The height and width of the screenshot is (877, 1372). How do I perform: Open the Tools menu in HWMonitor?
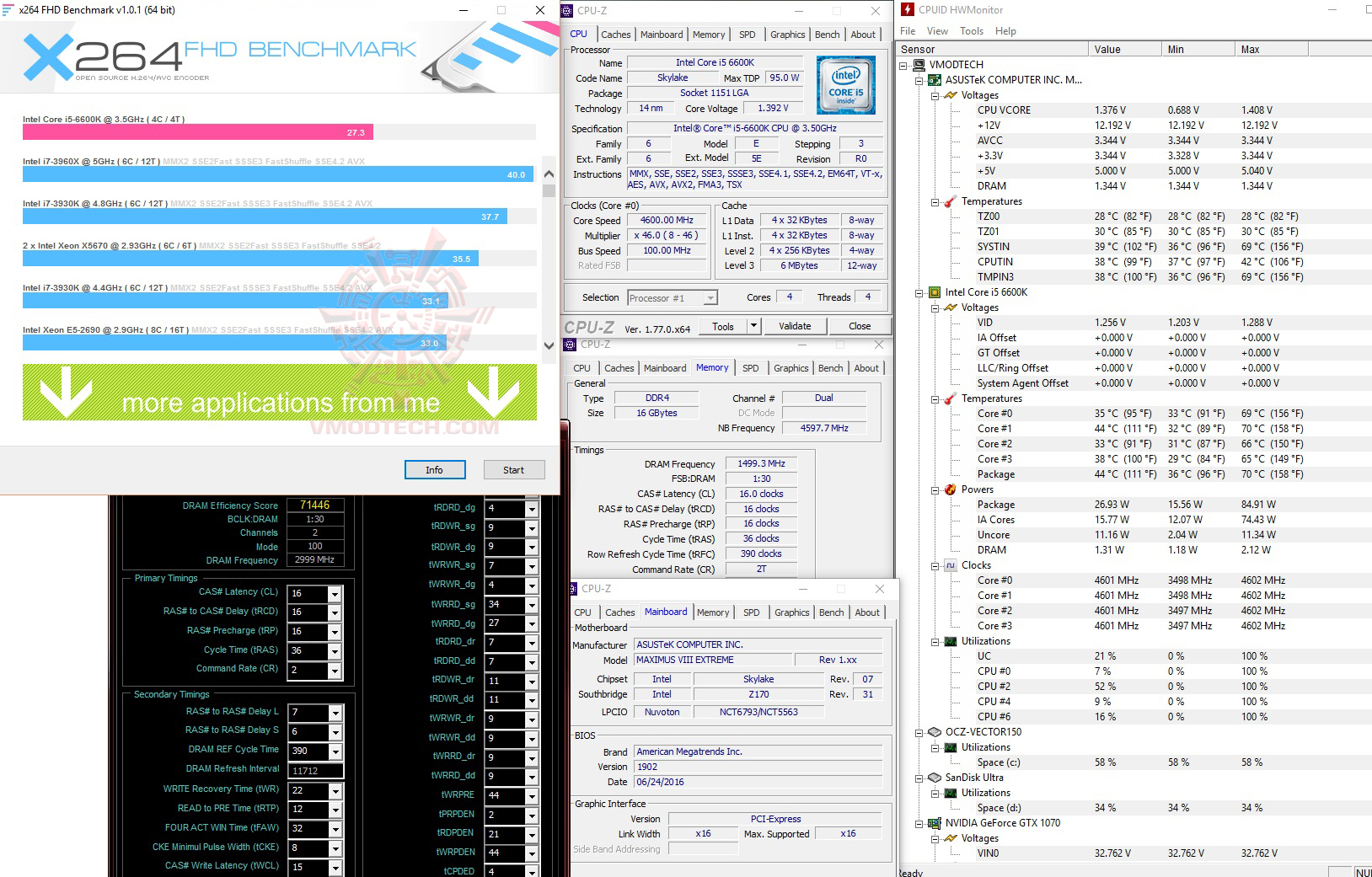click(x=972, y=31)
